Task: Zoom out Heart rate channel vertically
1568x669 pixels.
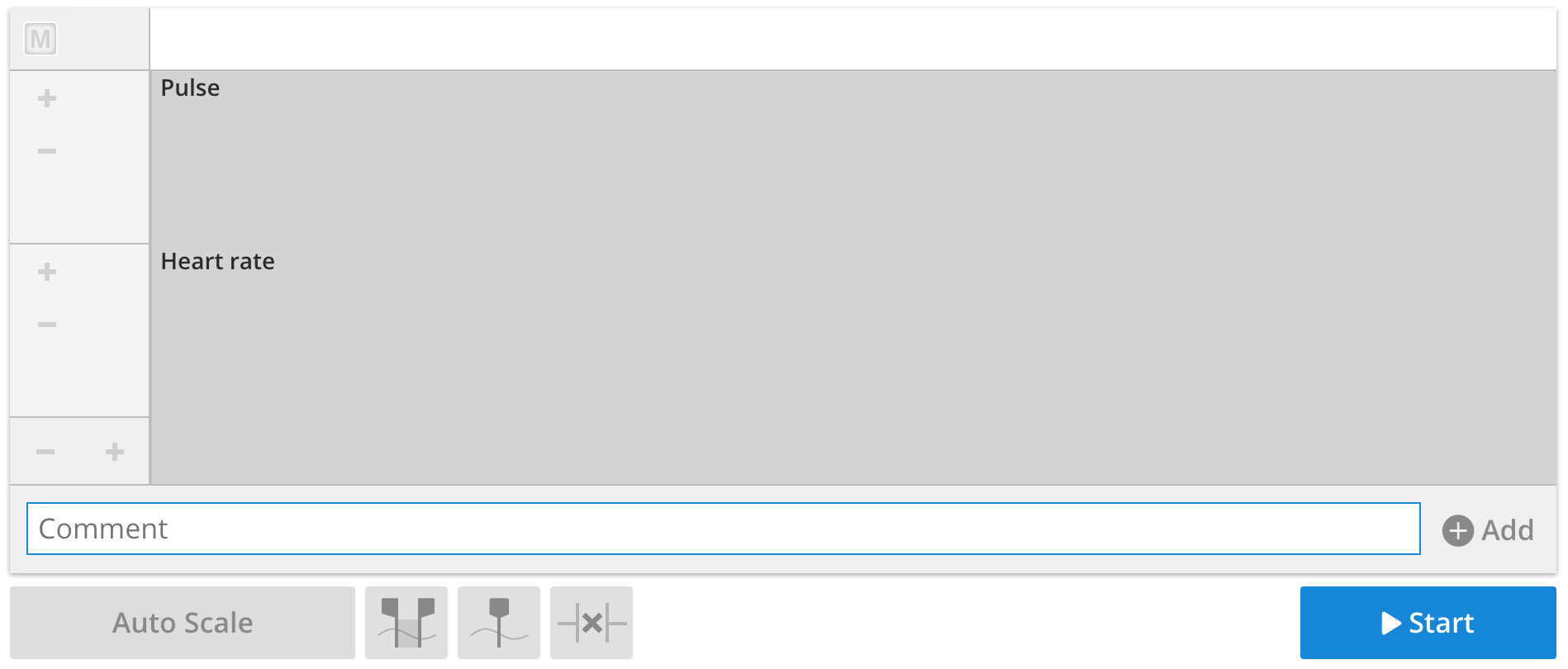Action: click(47, 325)
